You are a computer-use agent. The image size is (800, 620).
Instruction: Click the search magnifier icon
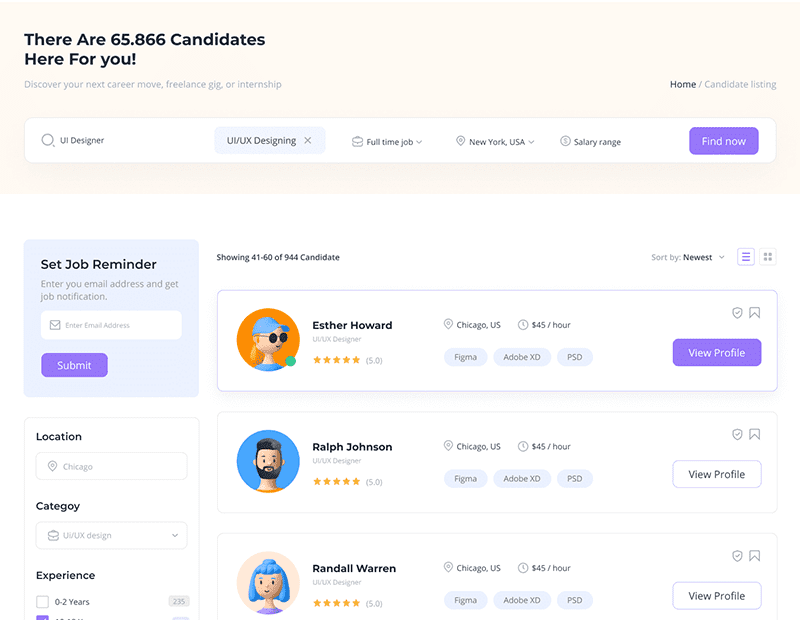[47, 141]
